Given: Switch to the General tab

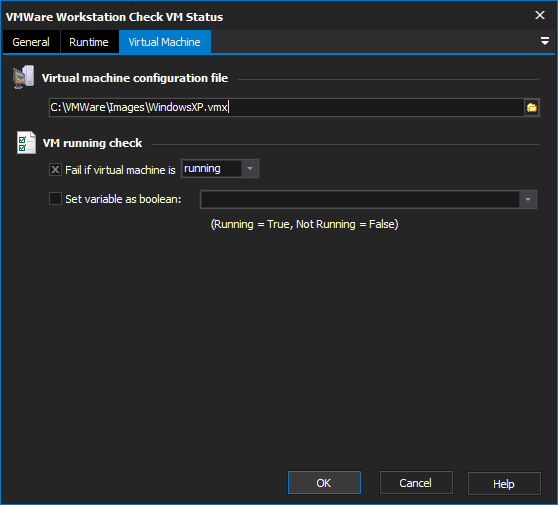Looking at the screenshot, I should pos(31,42).
